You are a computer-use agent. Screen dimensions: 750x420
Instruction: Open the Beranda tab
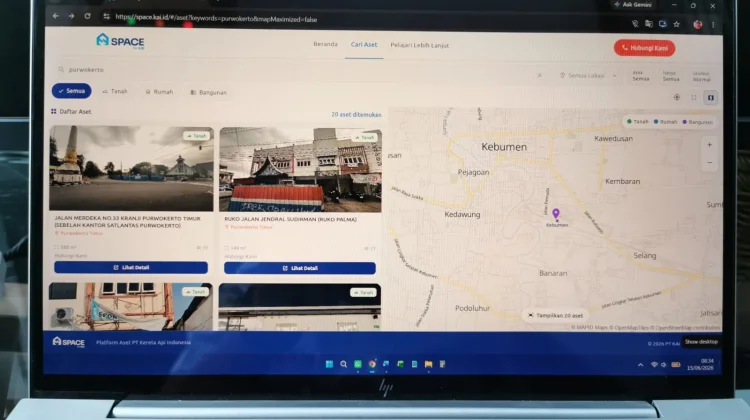[325, 44]
